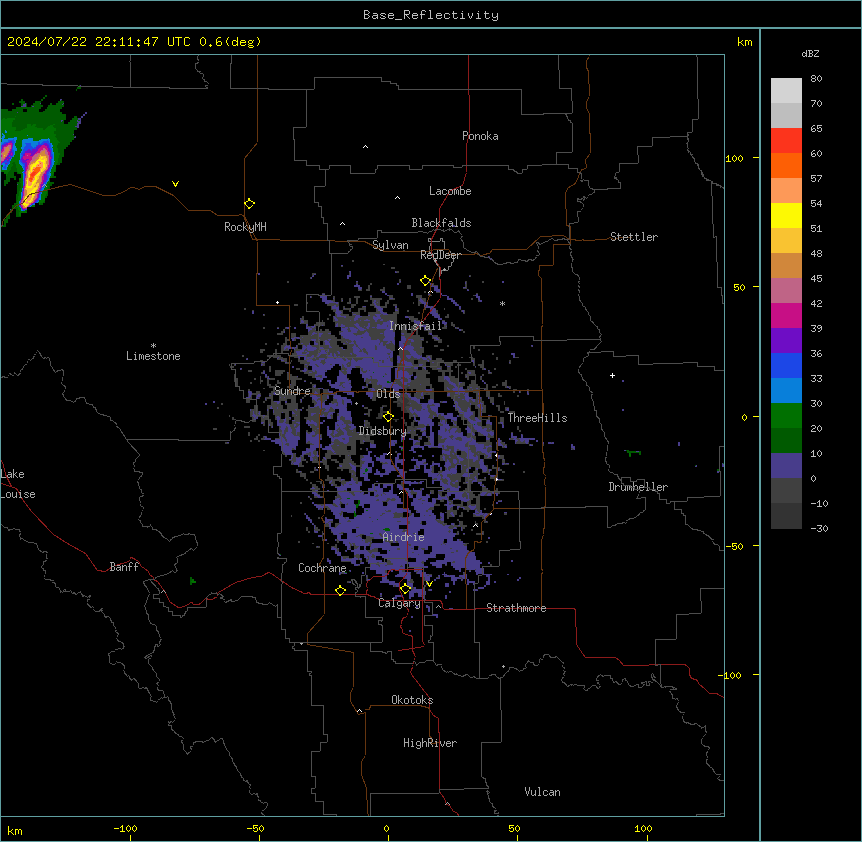Click the white asterisk marker east of Innisfail
The image size is (862, 842).
[x=502, y=303]
